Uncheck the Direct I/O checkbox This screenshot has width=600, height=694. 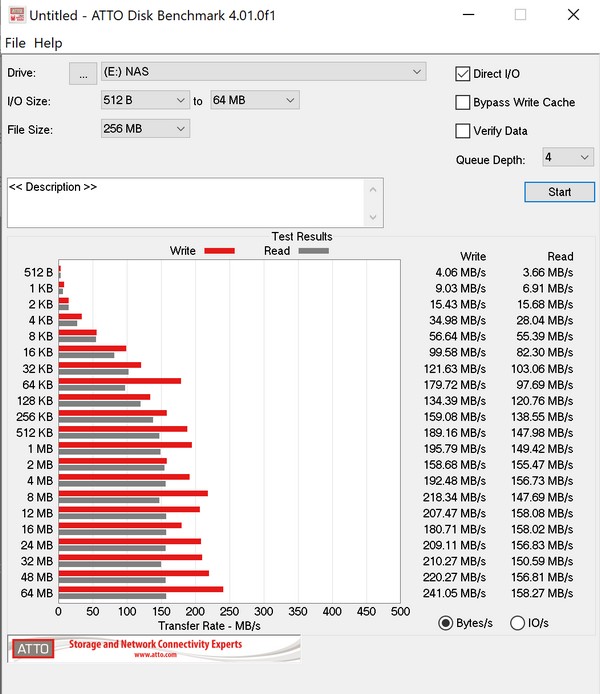click(x=463, y=74)
